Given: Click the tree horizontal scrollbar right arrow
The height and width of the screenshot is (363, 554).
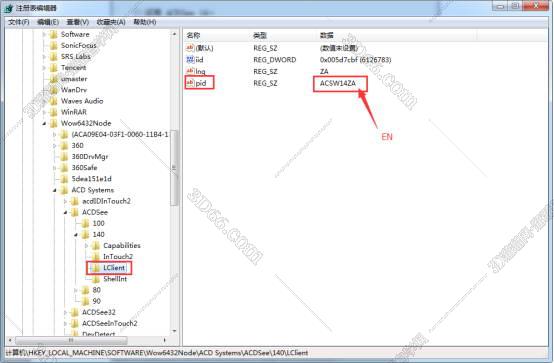Looking at the screenshot, I should tap(165, 340).
